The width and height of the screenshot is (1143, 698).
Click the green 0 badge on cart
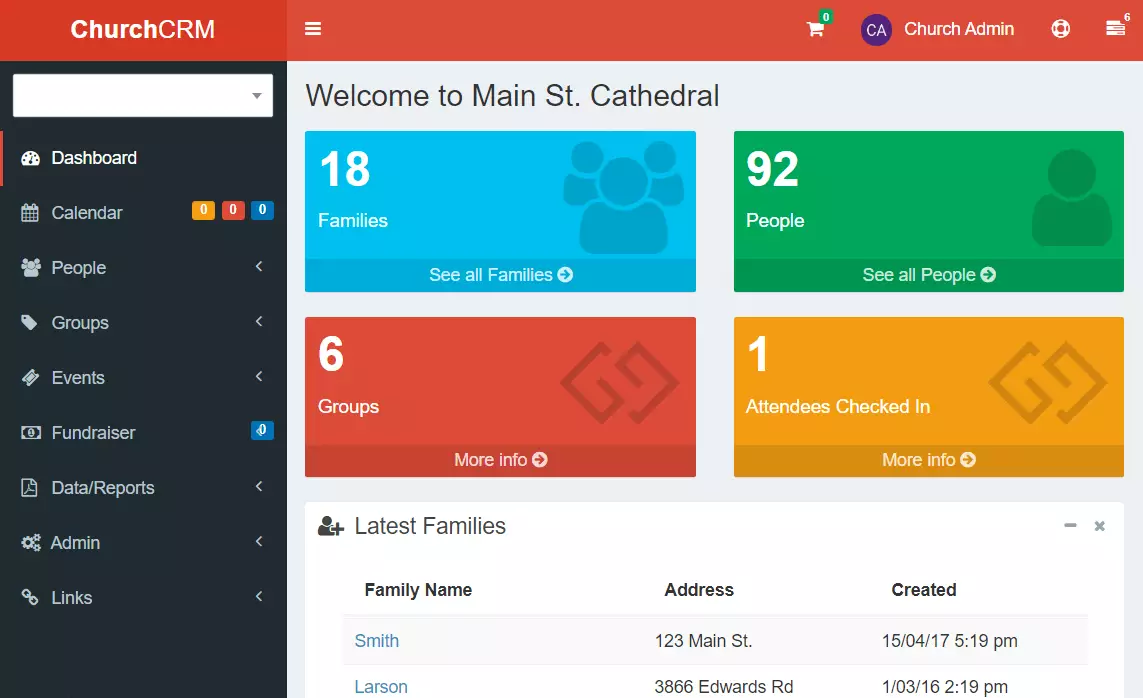tap(825, 17)
